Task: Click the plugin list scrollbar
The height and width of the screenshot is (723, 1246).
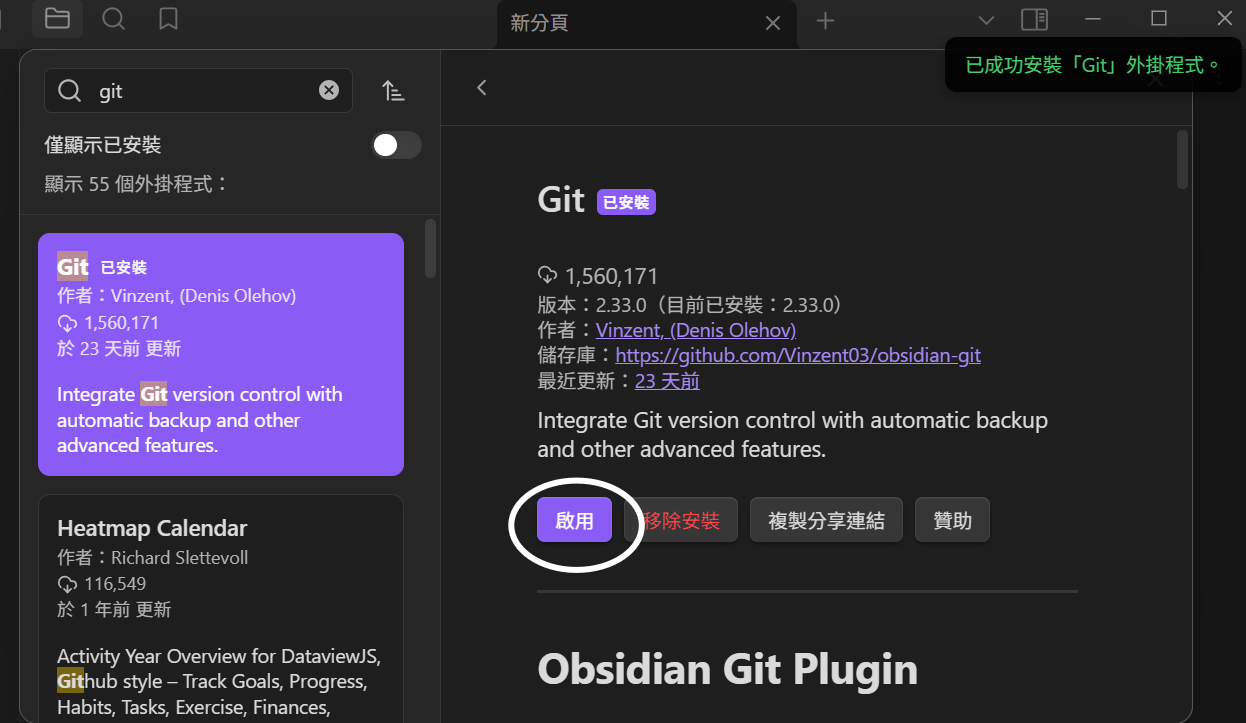Action: pos(431,248)
